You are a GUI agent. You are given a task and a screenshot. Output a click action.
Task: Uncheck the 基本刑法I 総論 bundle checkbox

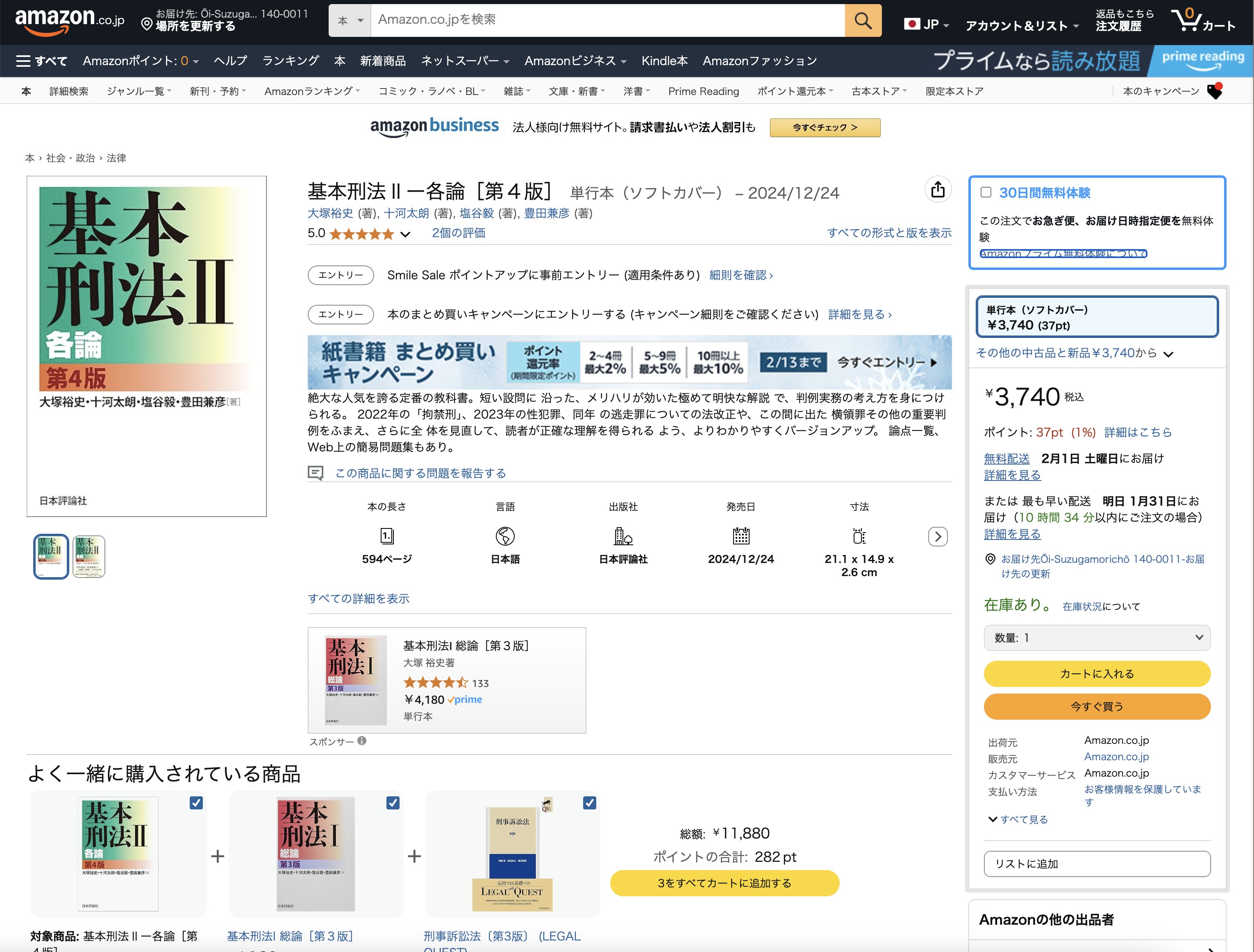point(393,803)
